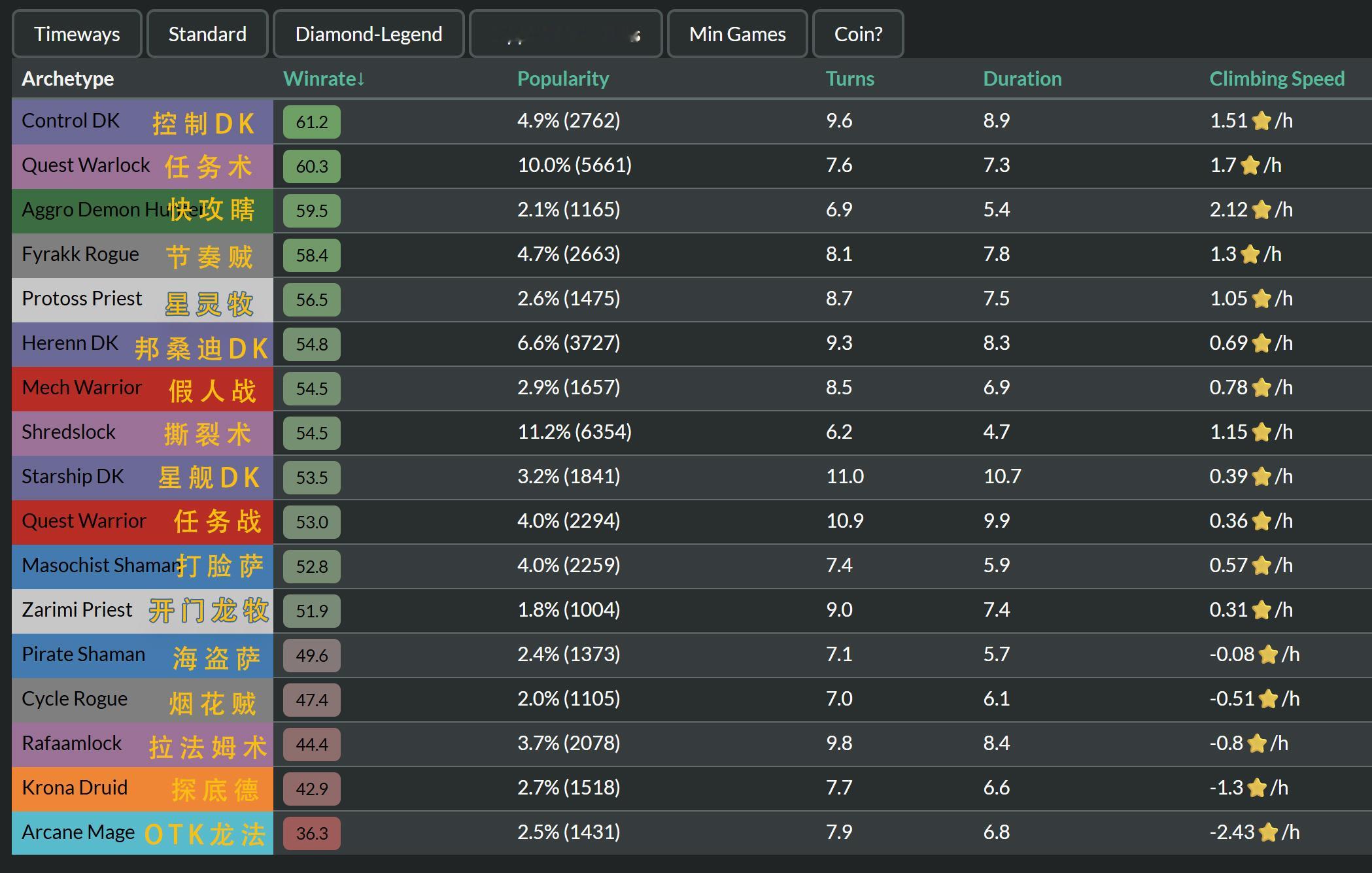The image size is (1372, 873).
Task: Click the red 36.3 winrate badge
Action: (311, 833)
